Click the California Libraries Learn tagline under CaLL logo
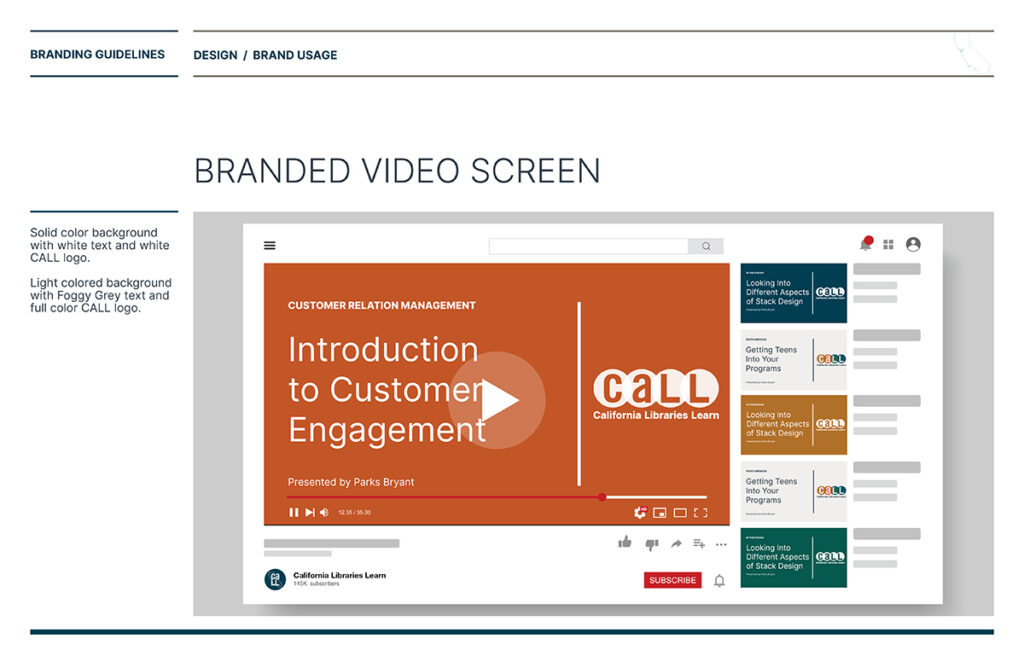 [x=656, y=415]
